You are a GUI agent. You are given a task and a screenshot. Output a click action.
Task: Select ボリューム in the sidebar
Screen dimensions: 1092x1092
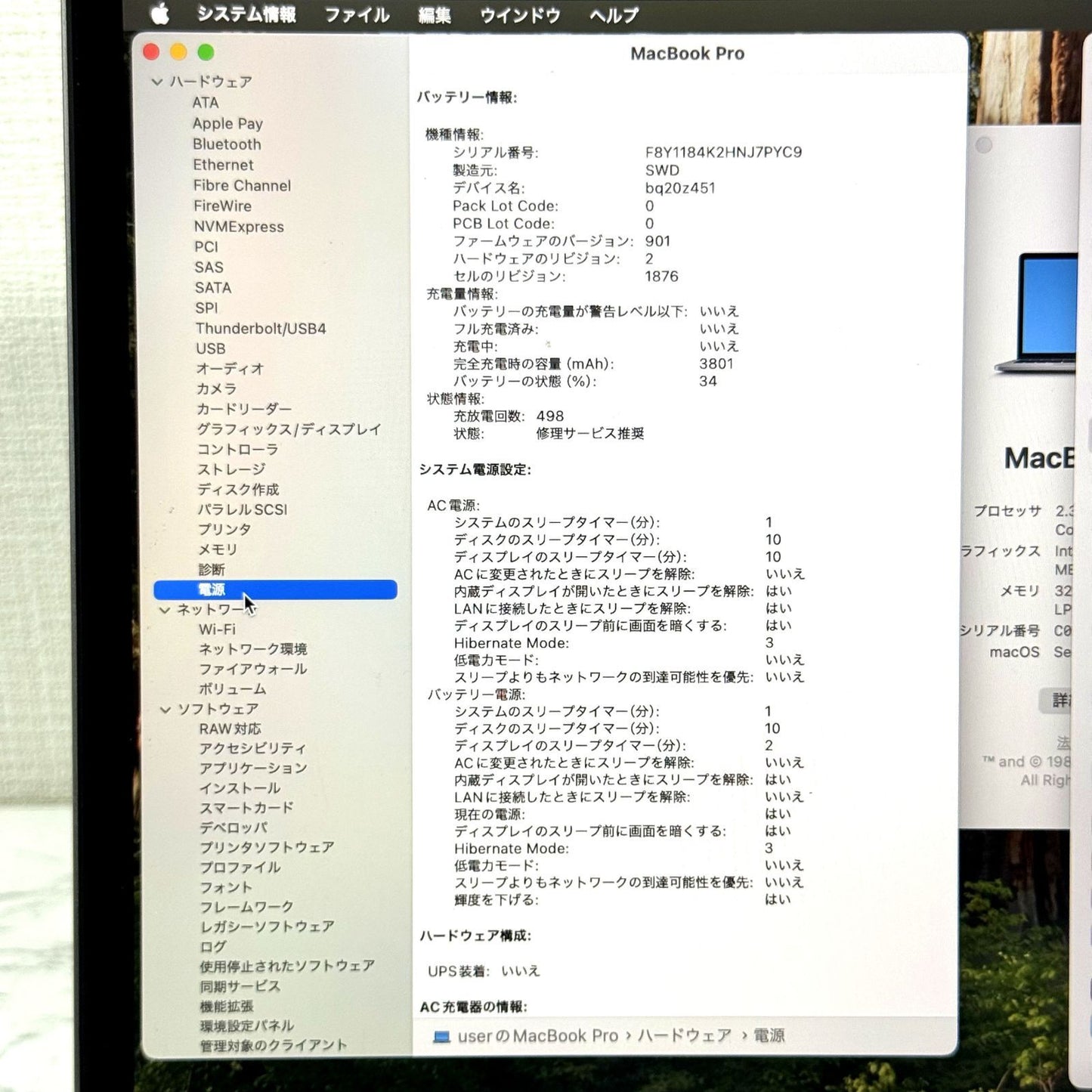click(233, 689)
